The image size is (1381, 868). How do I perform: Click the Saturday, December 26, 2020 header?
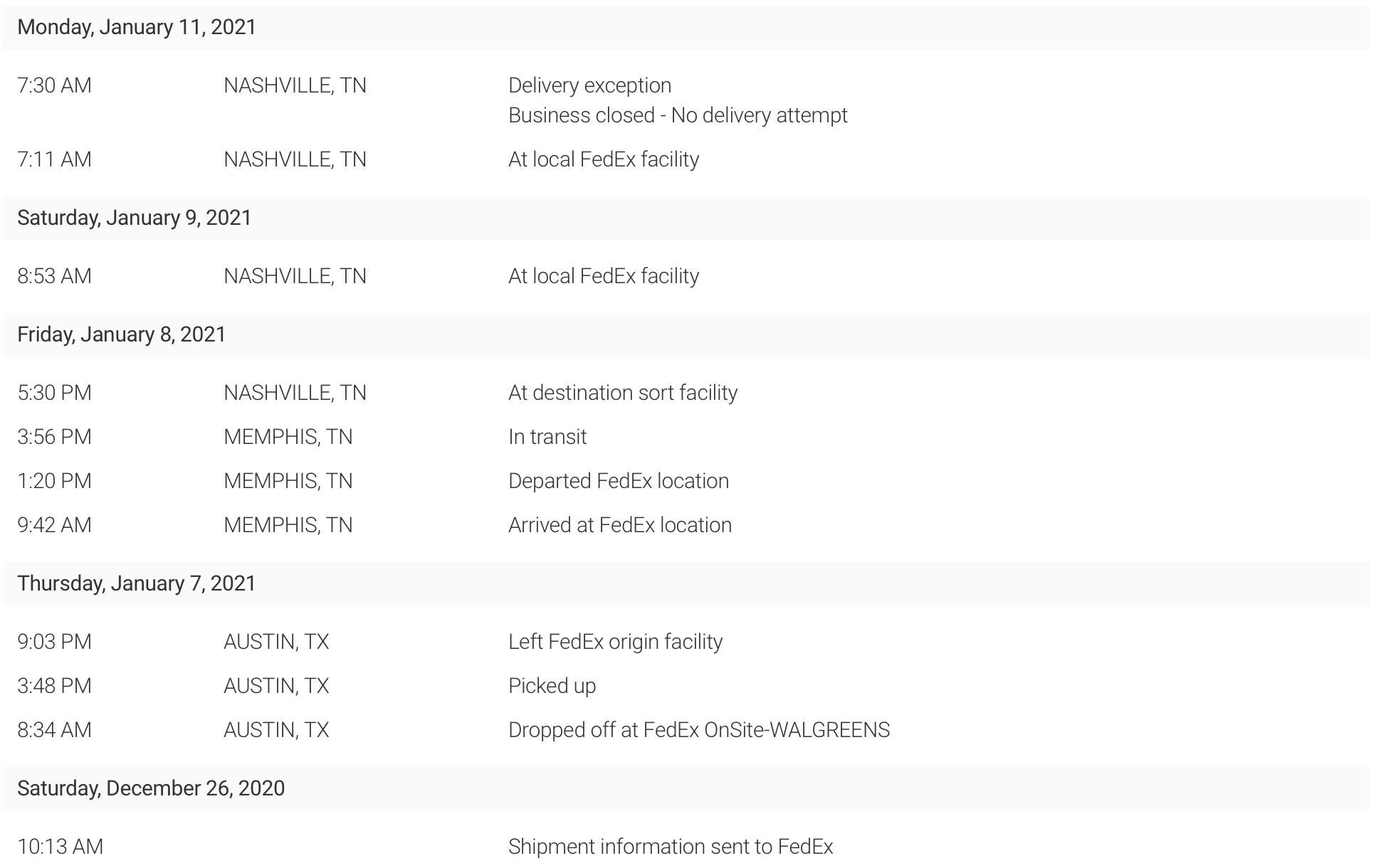(686, 788)
